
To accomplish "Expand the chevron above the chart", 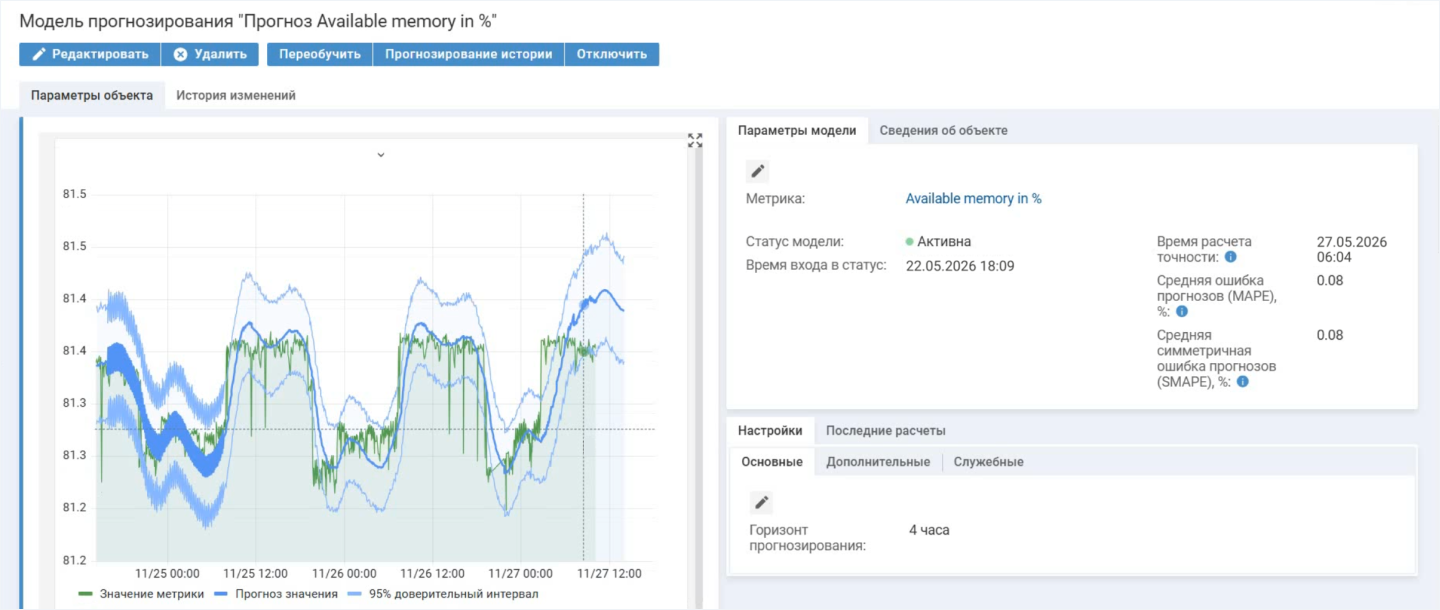I will [380, 155].
